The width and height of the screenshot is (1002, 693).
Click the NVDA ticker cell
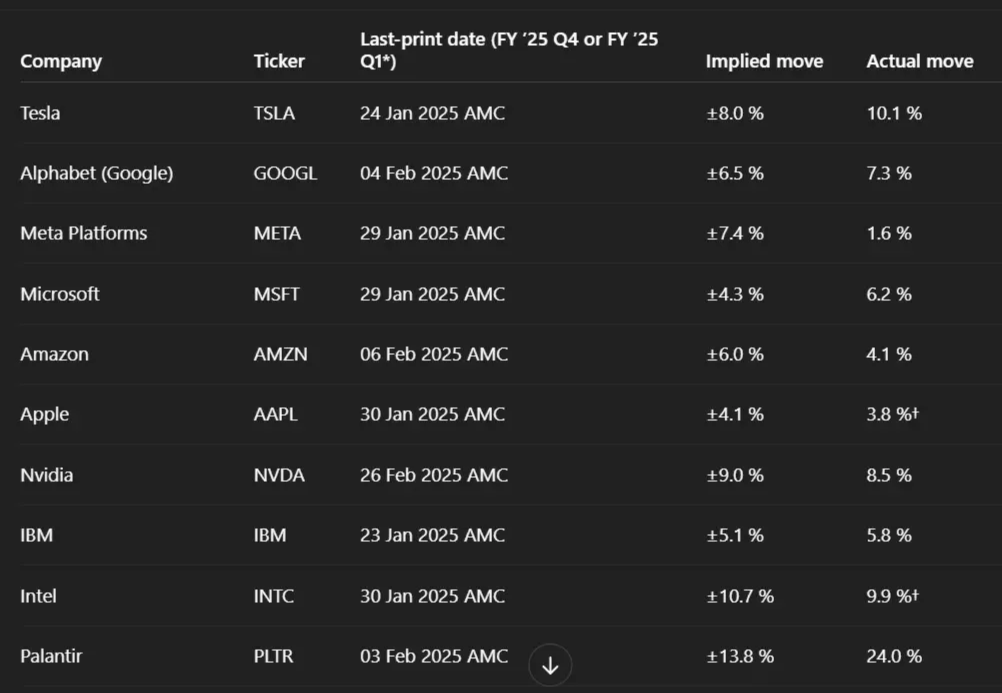pyautogui.click(x=279, y=475)
